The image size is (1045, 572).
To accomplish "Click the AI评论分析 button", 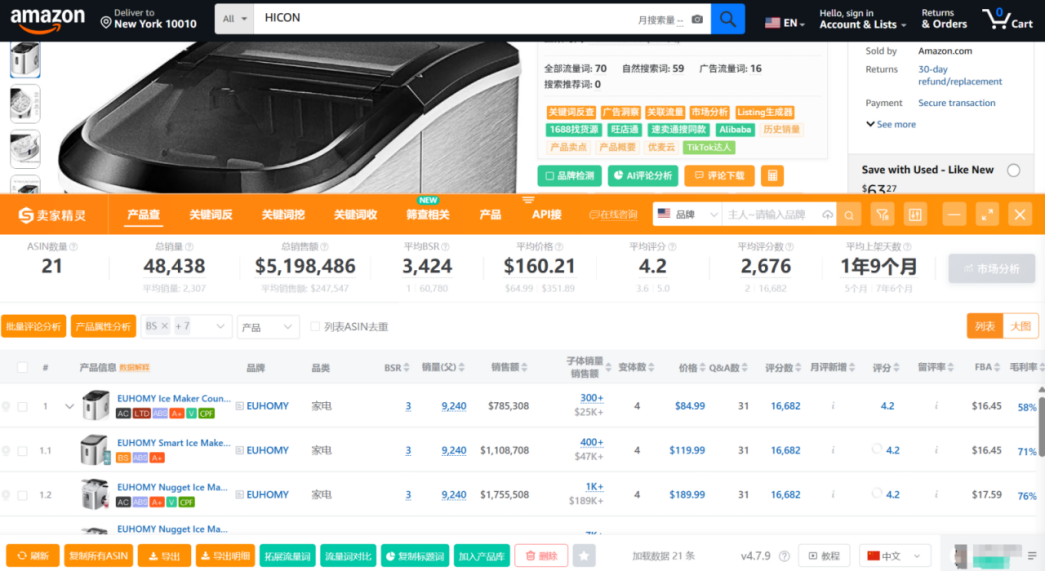I will point(642,176).
